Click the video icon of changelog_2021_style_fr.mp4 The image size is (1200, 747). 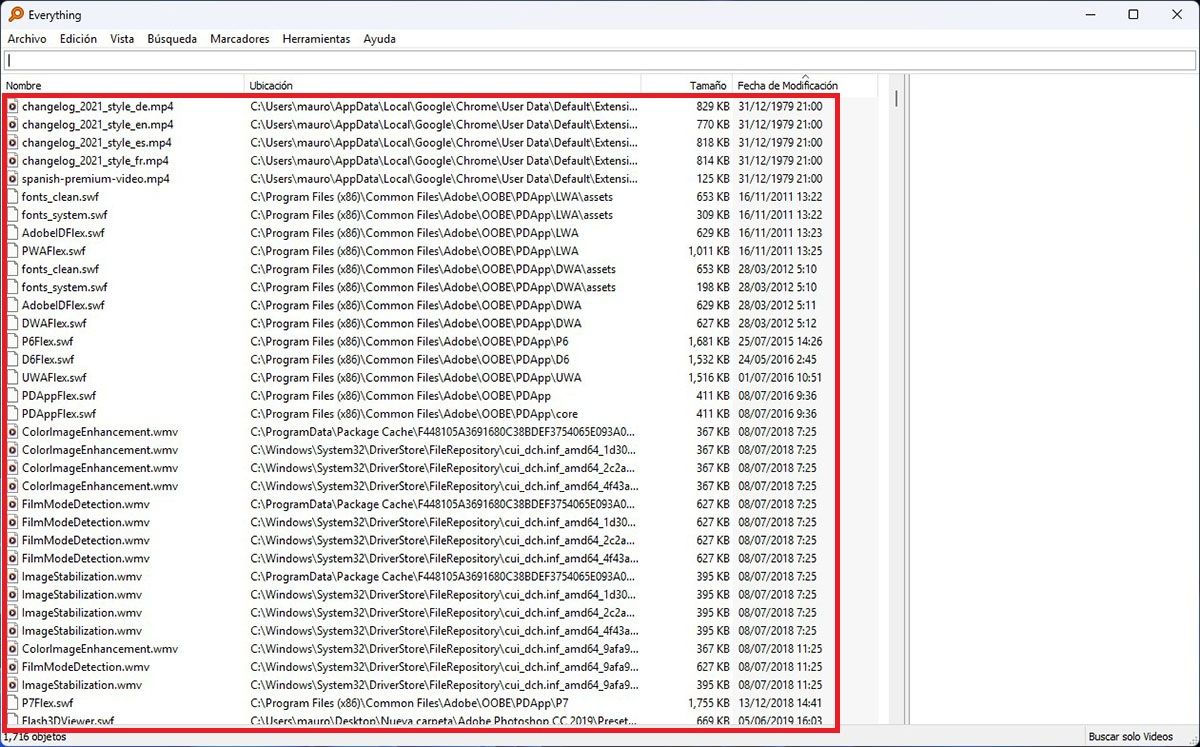pyautogui.click(x=13, y=160)
